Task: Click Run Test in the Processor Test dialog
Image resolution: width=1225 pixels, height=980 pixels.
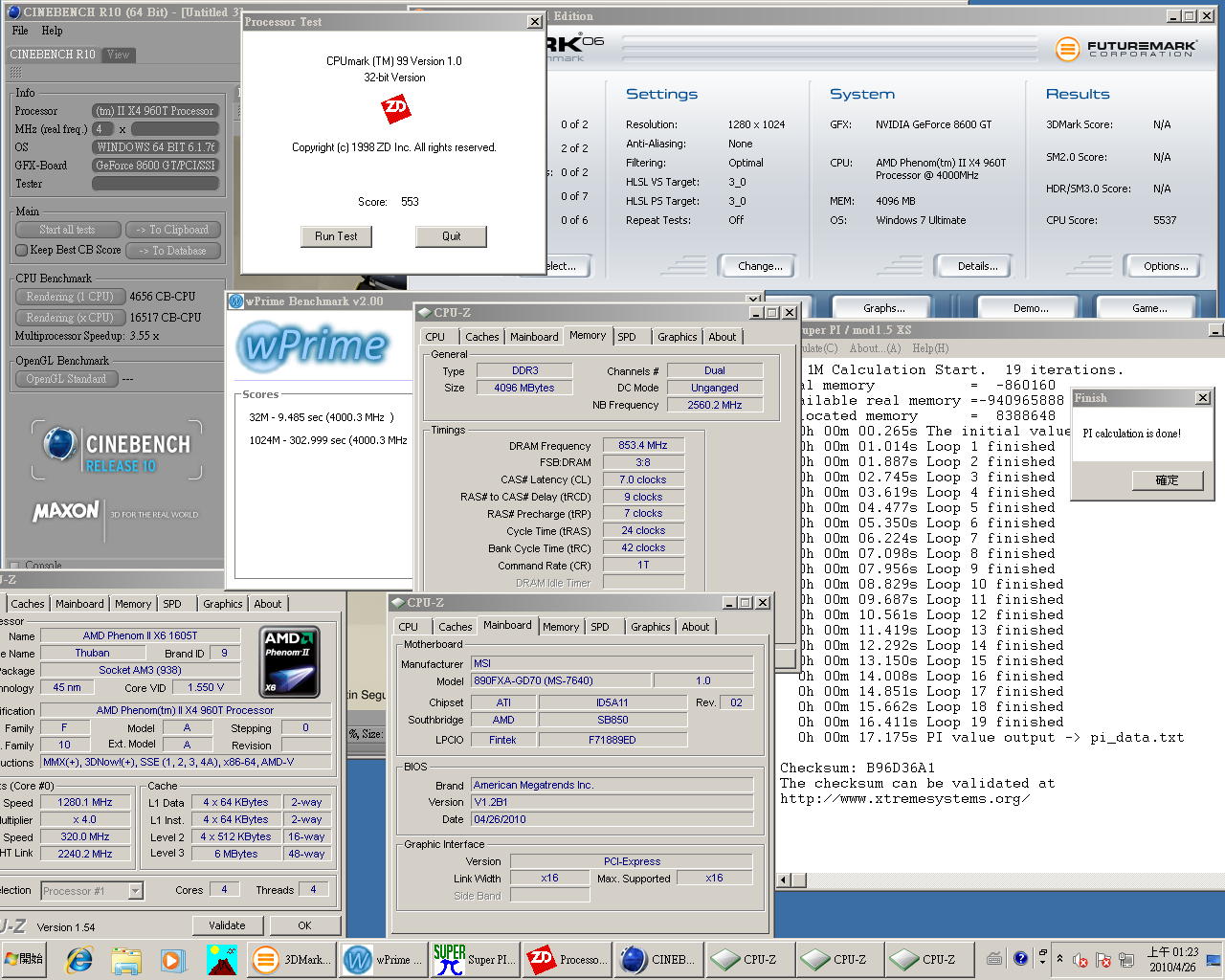Action: (336, 236)
